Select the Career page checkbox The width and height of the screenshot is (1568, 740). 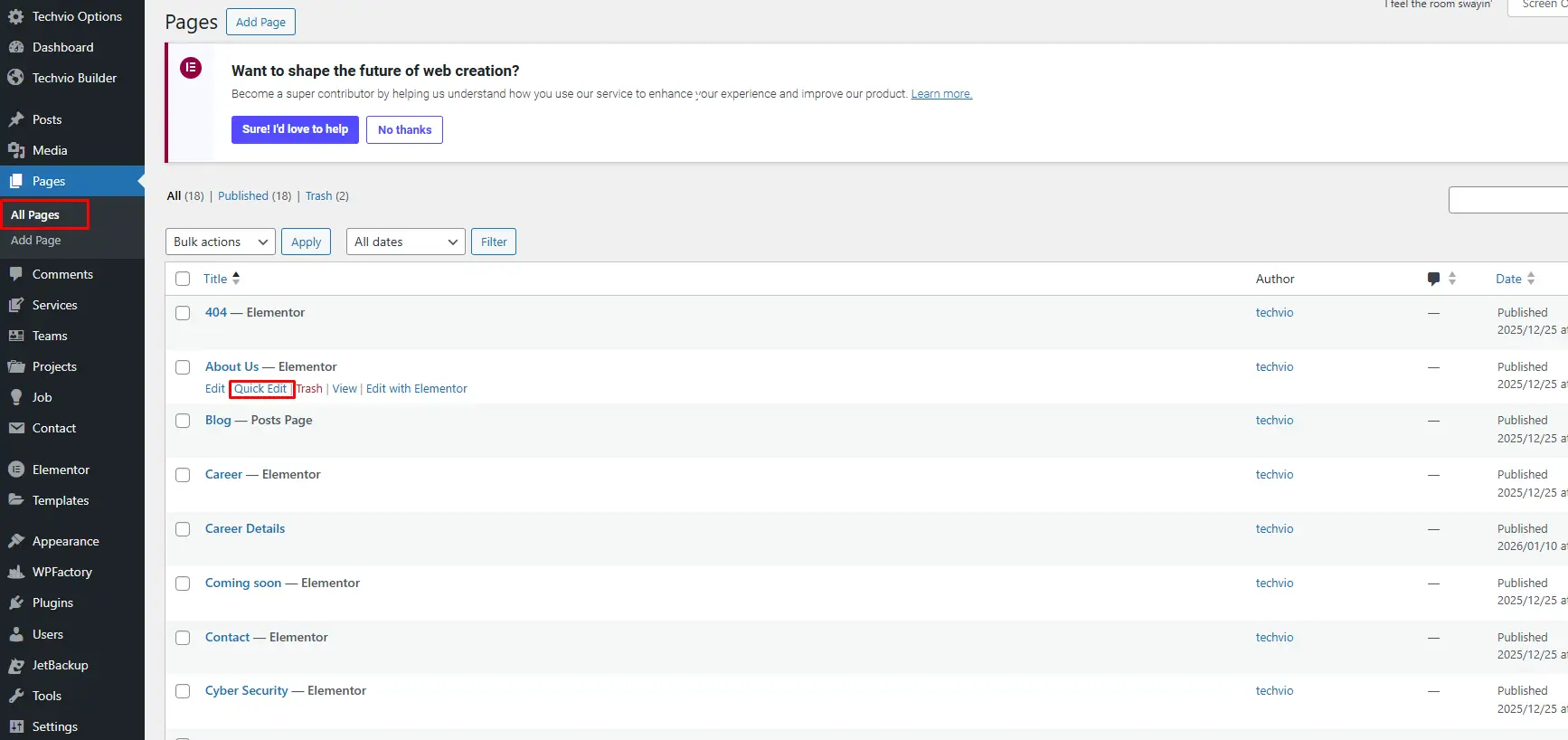point(183,475)
